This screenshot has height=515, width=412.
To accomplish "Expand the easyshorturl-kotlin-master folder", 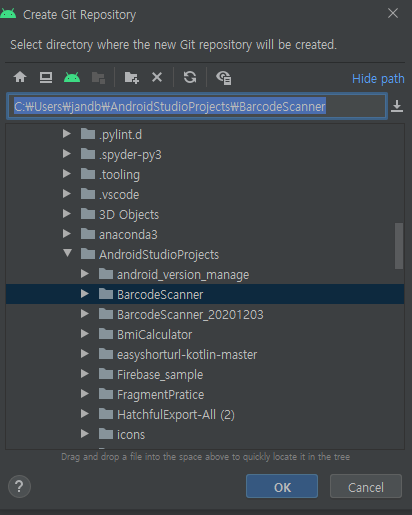I will pos(85,354).
